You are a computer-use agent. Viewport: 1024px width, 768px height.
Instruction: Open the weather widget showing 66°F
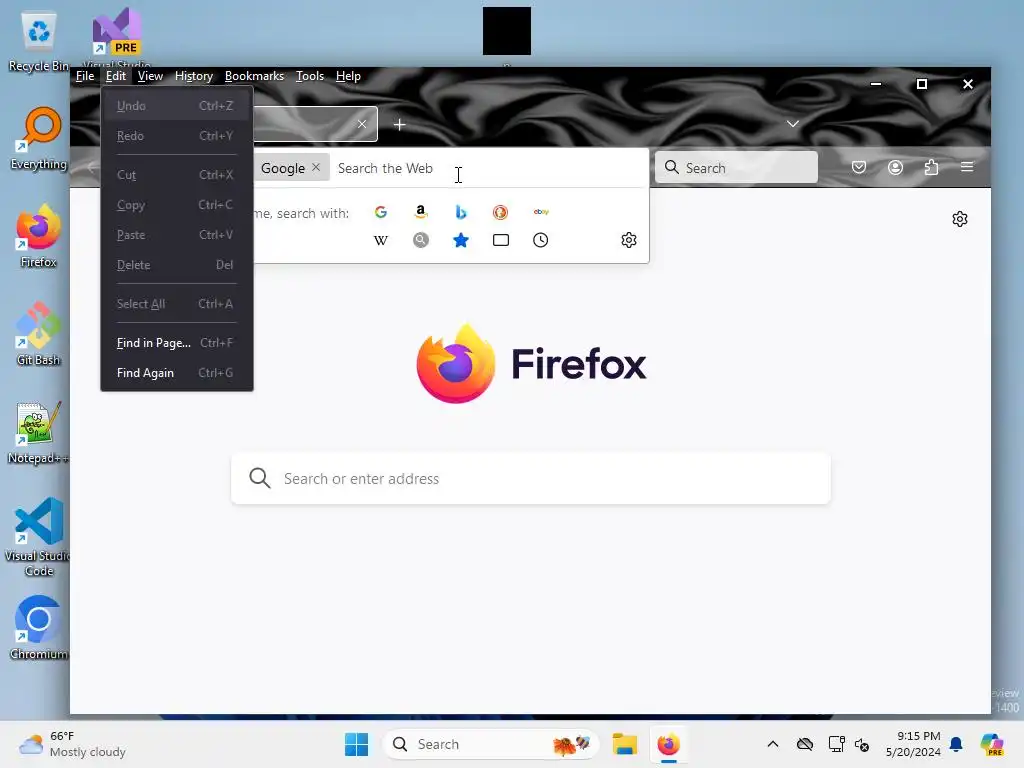[x=72, y=744]
